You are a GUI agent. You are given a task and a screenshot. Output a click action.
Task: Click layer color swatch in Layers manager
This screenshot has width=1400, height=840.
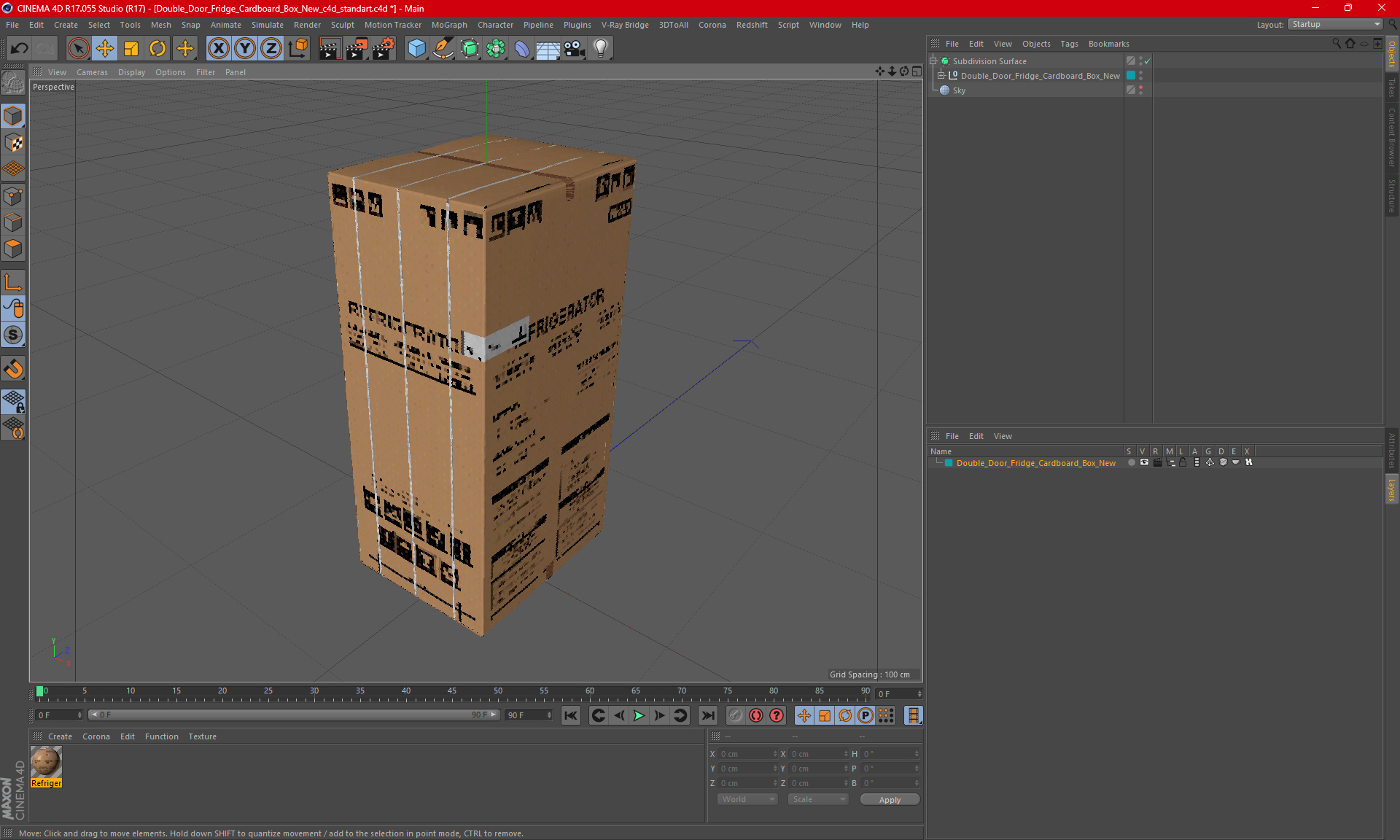click(x=949, y=463)
